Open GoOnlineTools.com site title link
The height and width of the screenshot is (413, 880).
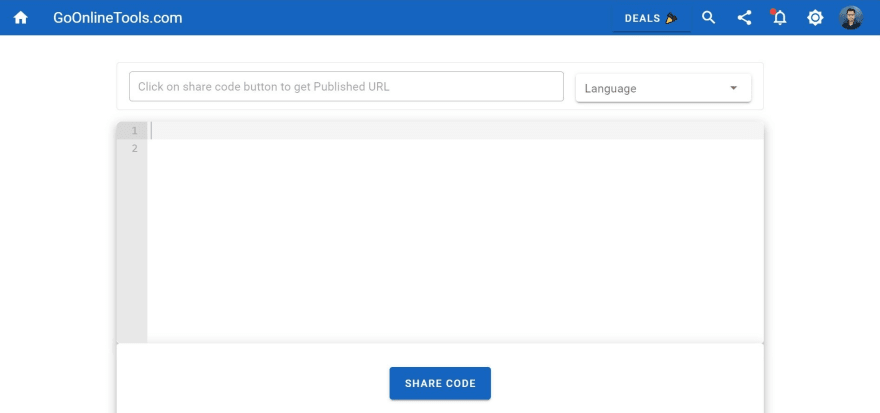[118, 17]
